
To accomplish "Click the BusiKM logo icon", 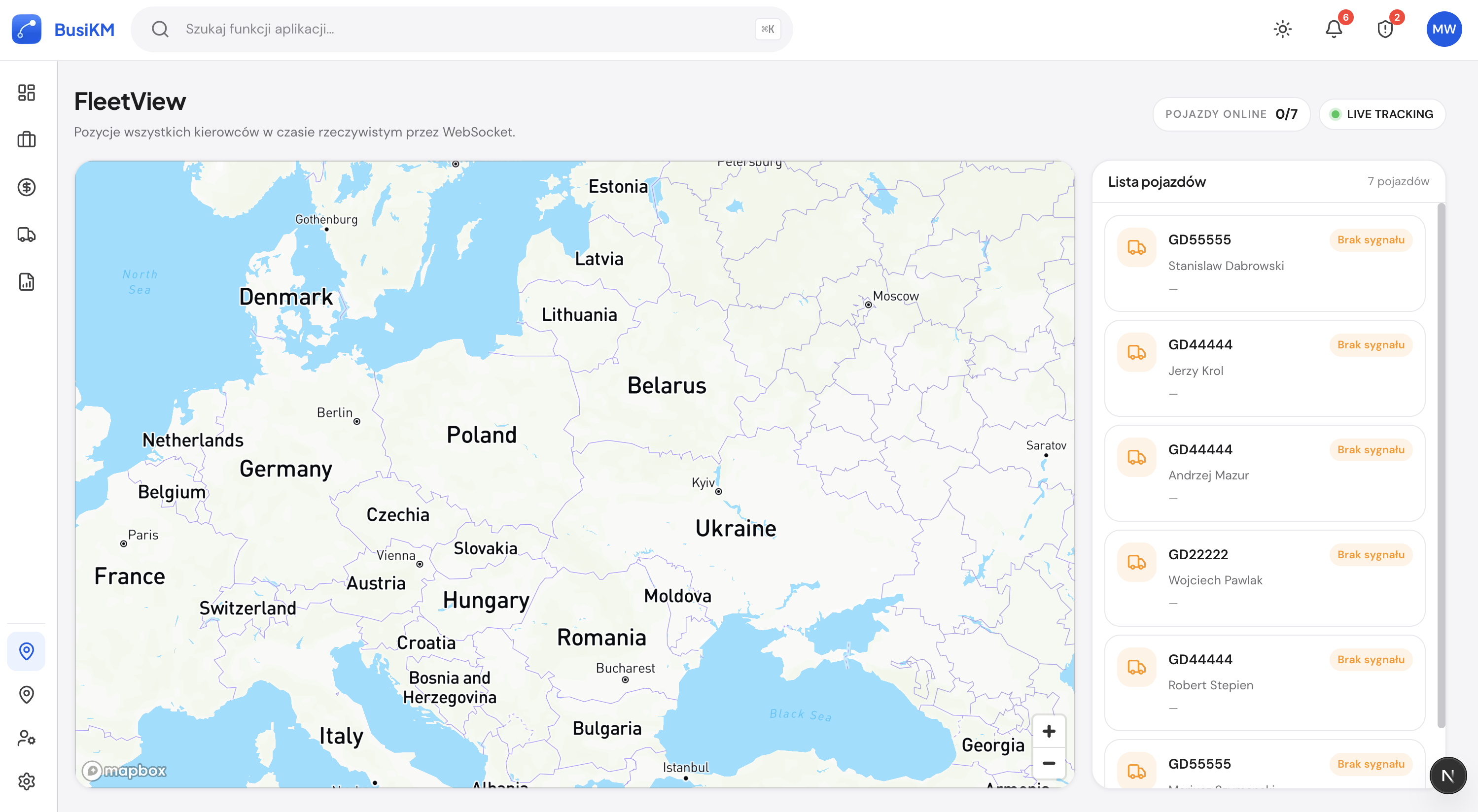I will coord(27,29).
